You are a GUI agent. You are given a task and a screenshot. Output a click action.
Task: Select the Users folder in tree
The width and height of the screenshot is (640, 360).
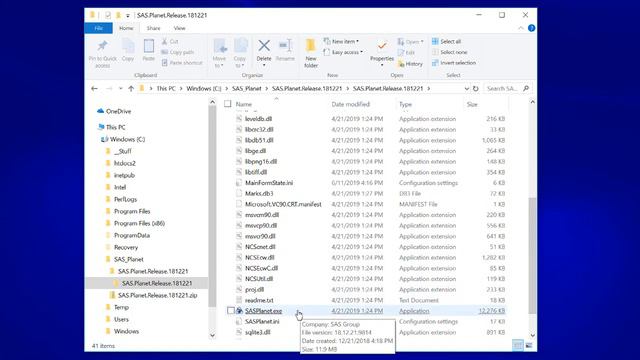tap(121, 319)
